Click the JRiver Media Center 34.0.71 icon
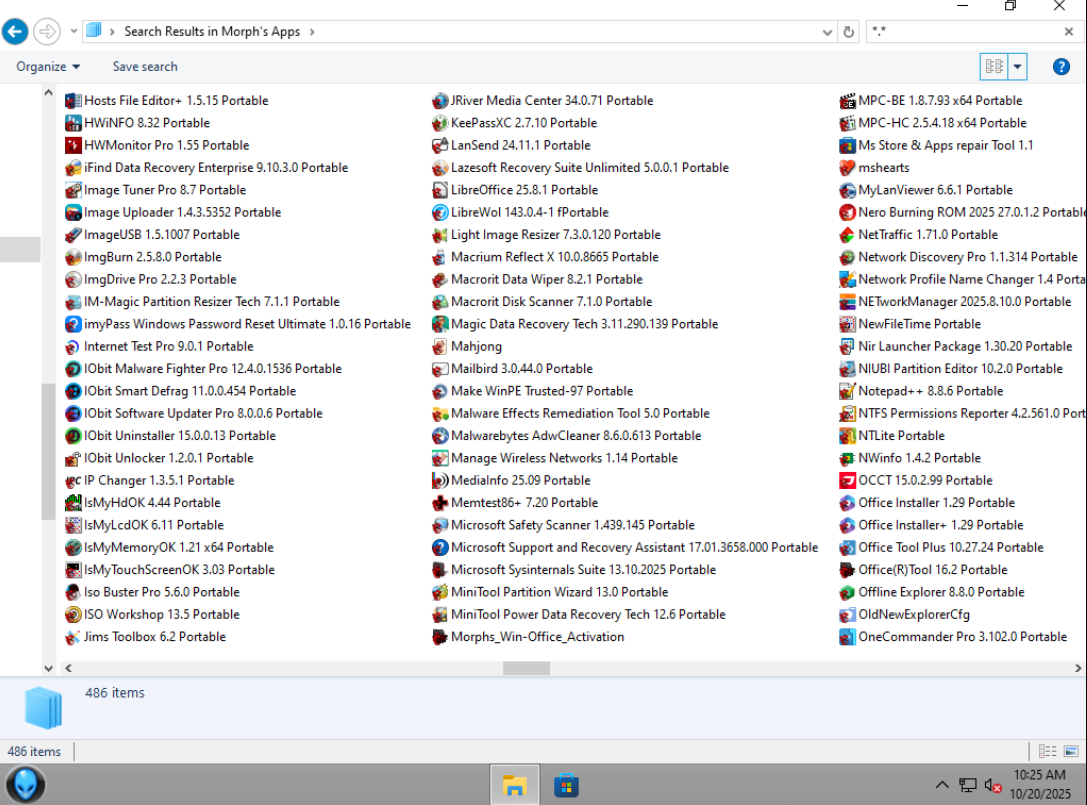This screenshot has width=1087, height=805. coord(440,101)
